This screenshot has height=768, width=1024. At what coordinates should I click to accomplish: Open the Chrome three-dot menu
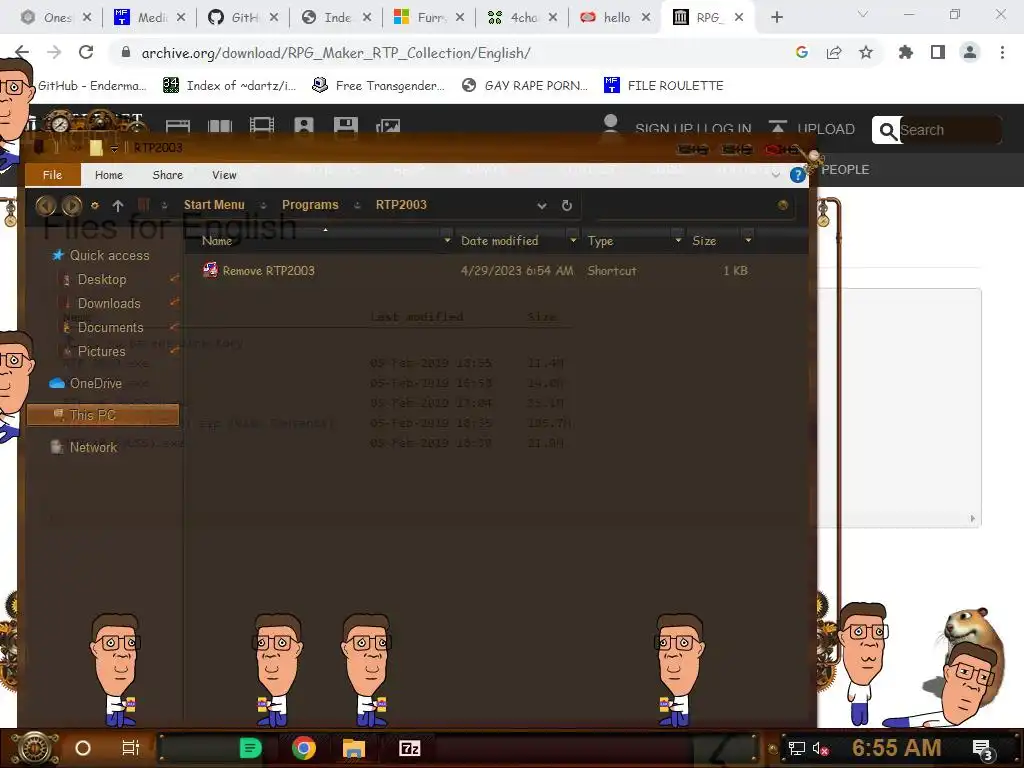1002,52
